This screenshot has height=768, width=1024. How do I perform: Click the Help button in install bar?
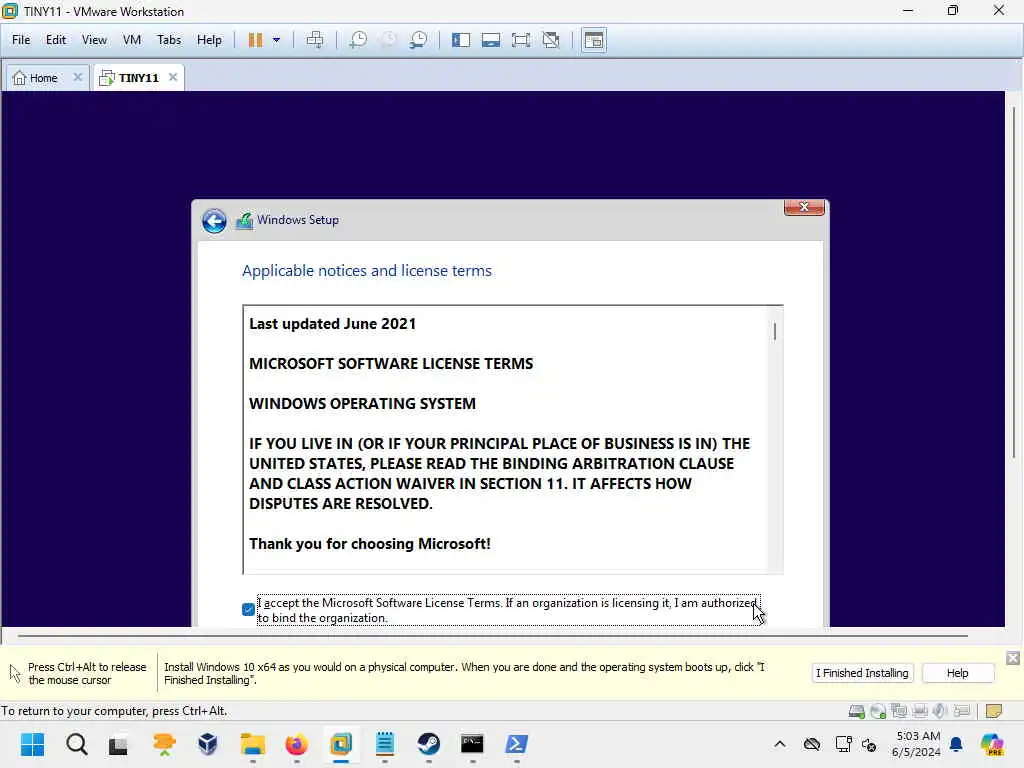point(957,673)
